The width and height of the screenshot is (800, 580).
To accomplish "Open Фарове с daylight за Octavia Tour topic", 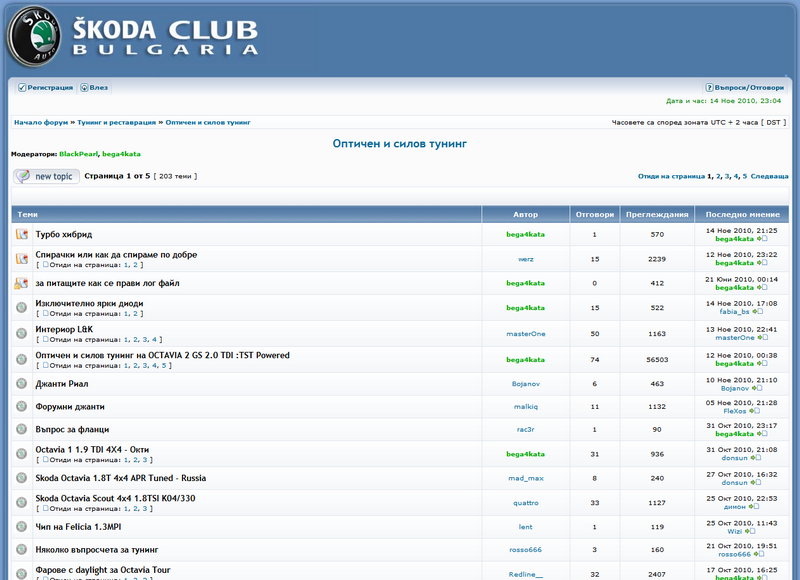I will pyautogui.click(x=103, y=570).
